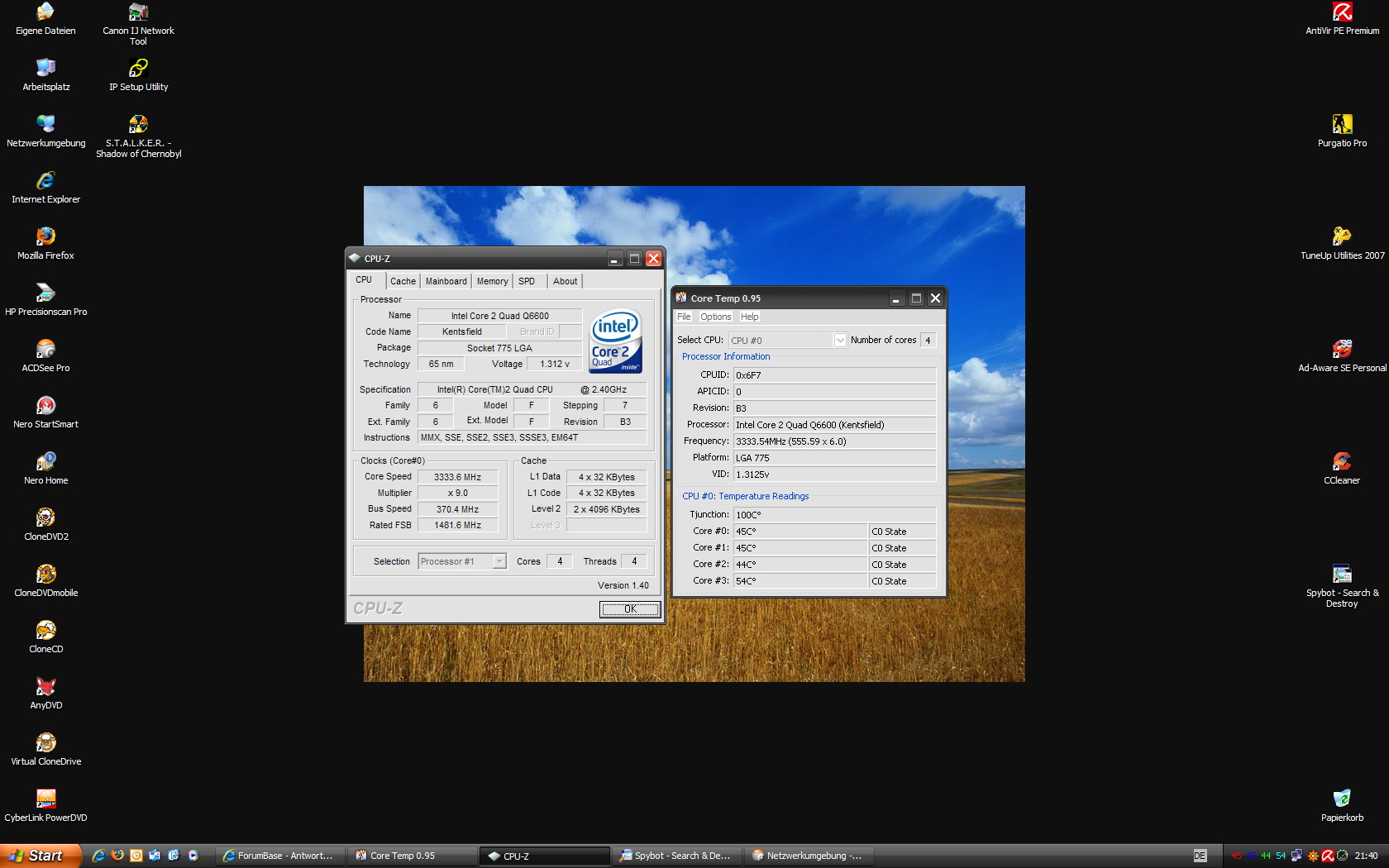This screenshot has width=1389, height=868.
Task: Switch to the Memory tab in CPU-Z
Action: tap(492, 281)
